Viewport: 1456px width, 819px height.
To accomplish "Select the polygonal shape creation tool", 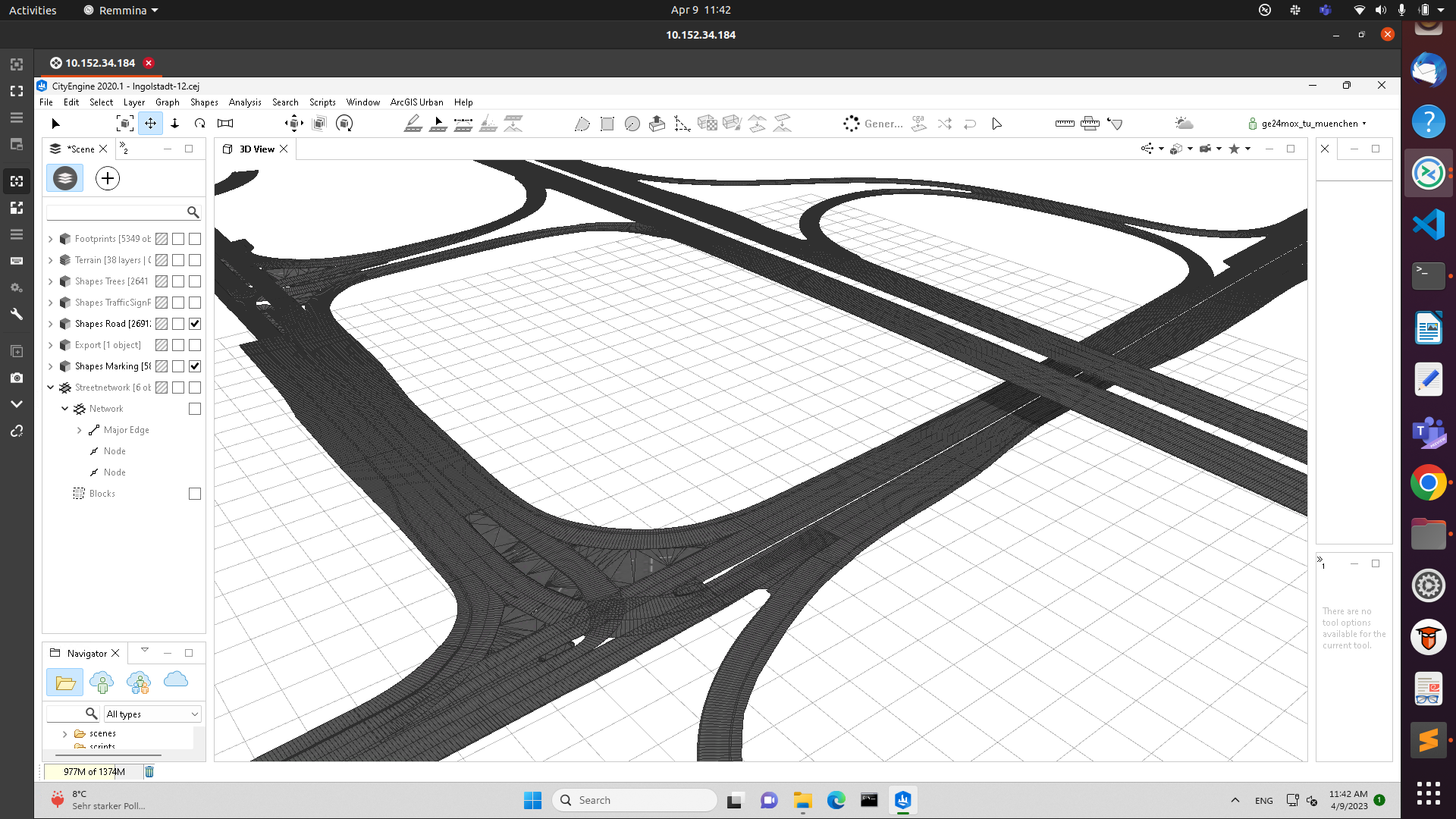I will (x=582, y=124).
